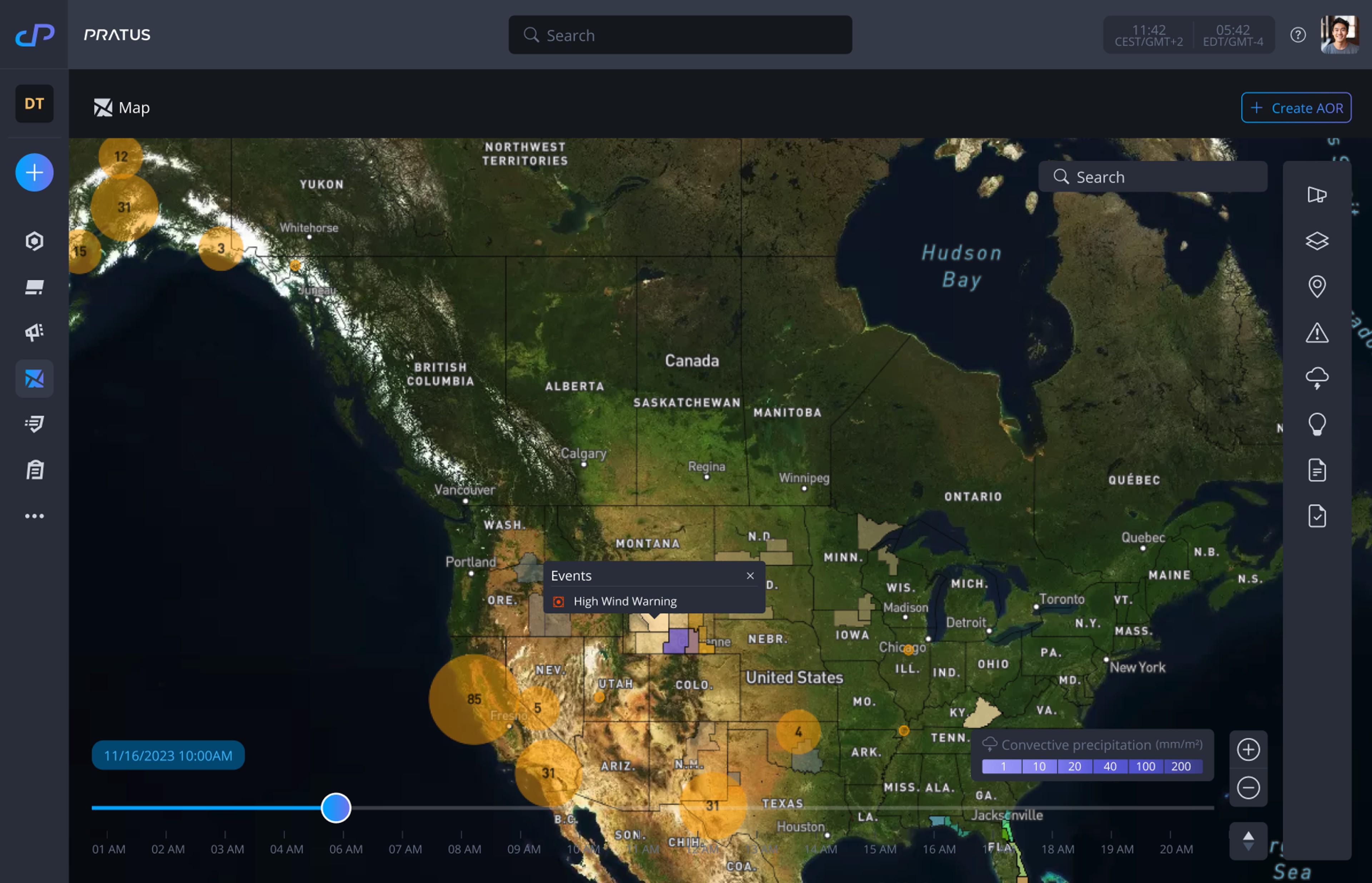Open the help question mark icon
1372x883 pixels.
click(1297, 35)
